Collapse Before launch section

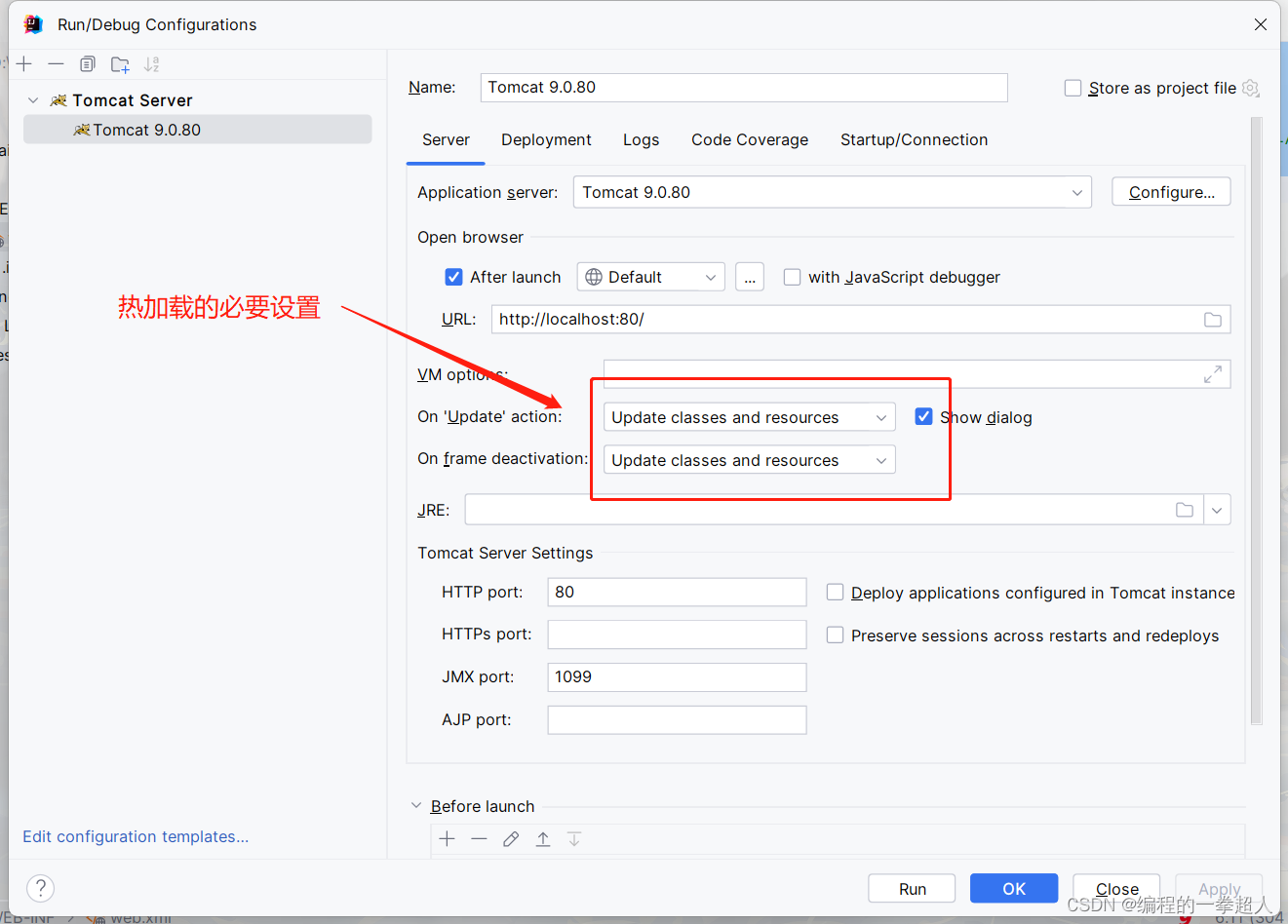[x=416, y=806]
